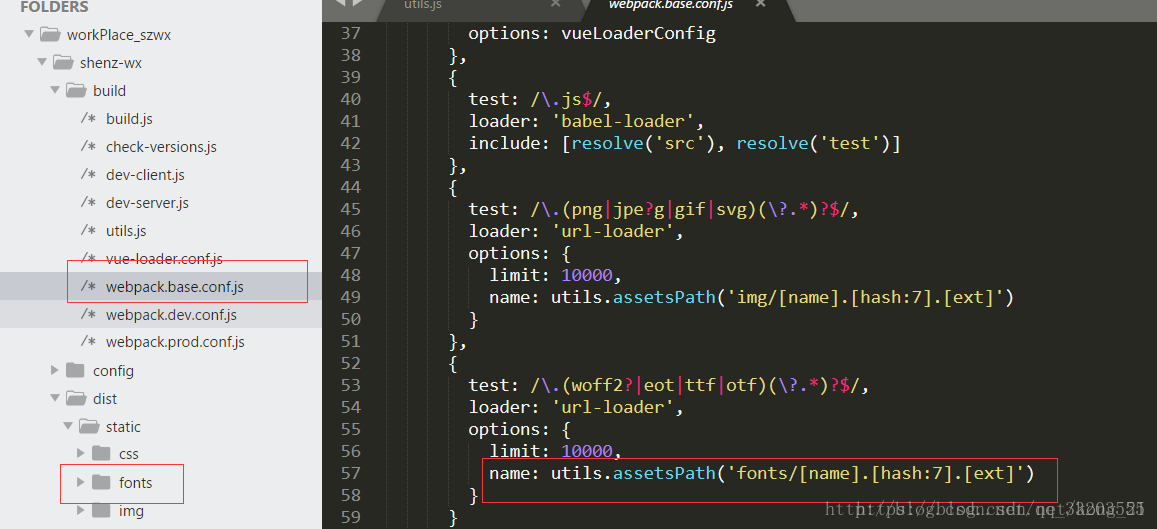Open vue-loader.conf.js in the sidebar
Viewport: 1157px width, 529px height.
tap(164, 259)
